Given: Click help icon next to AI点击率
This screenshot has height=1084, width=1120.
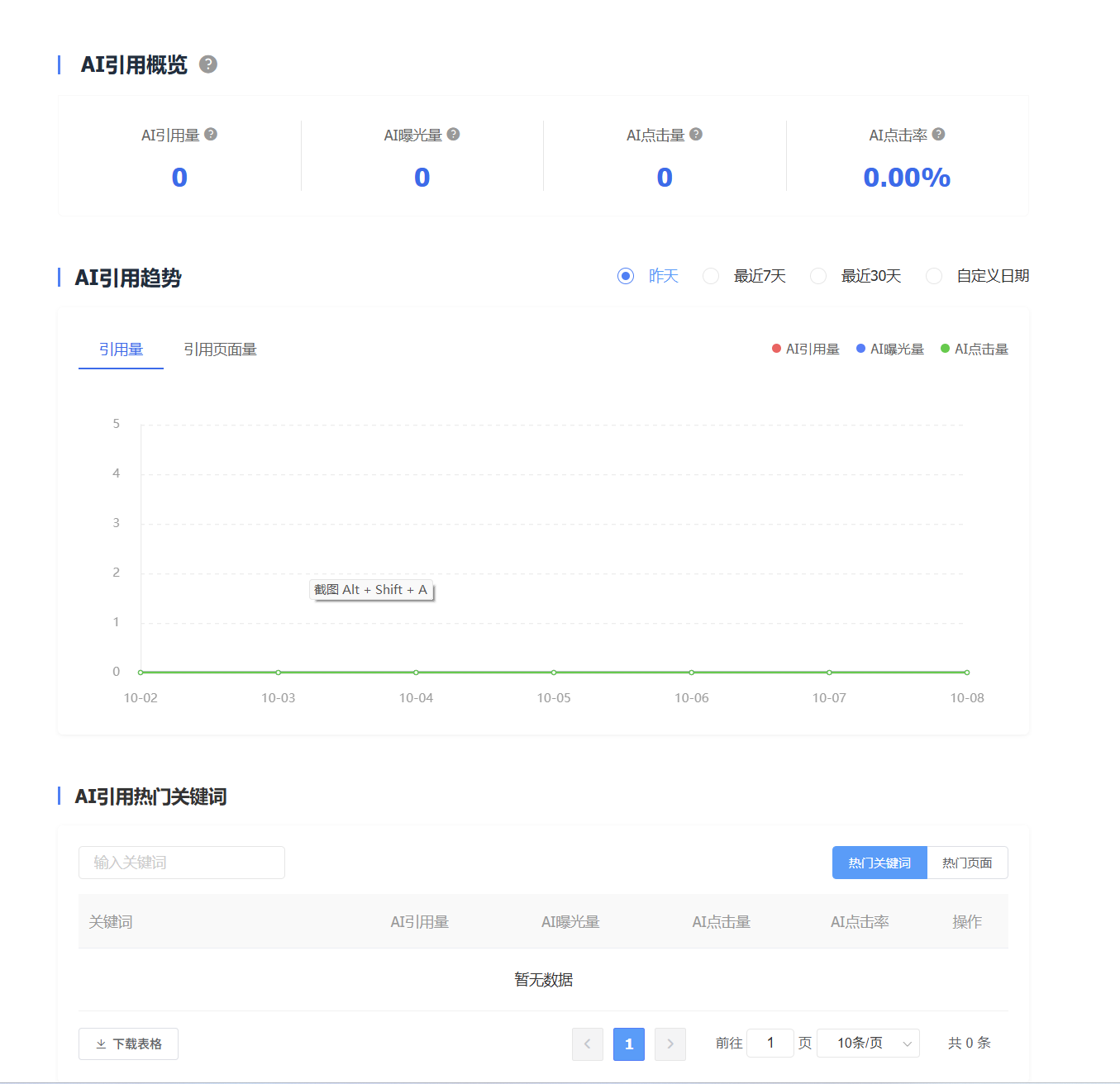Looking at the screenshot, I should point(938,134).
